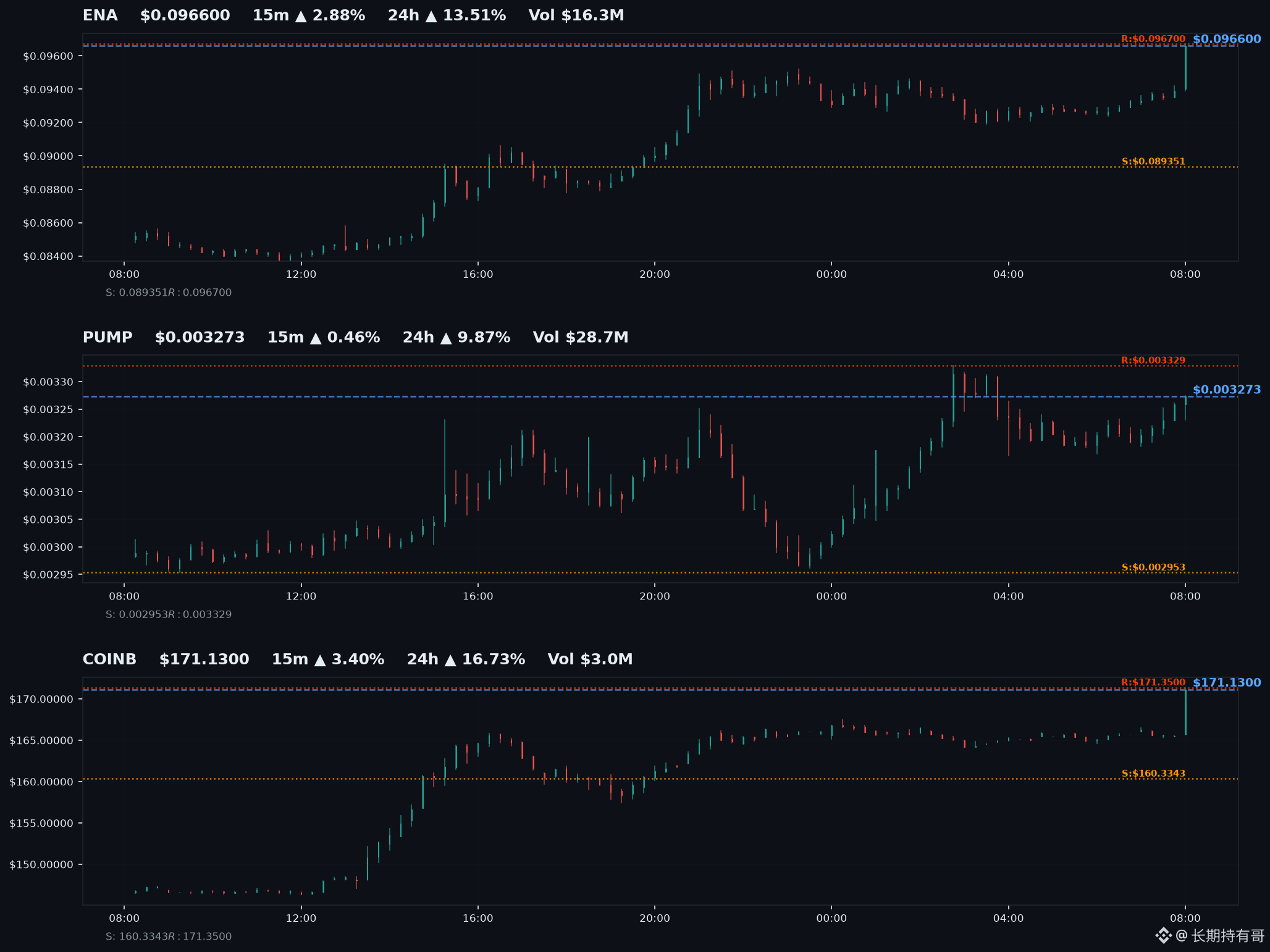This screenshot has width=1270, height=952.
Task: Click the 20:00 time tick under COINB chart
Action: 655,919
